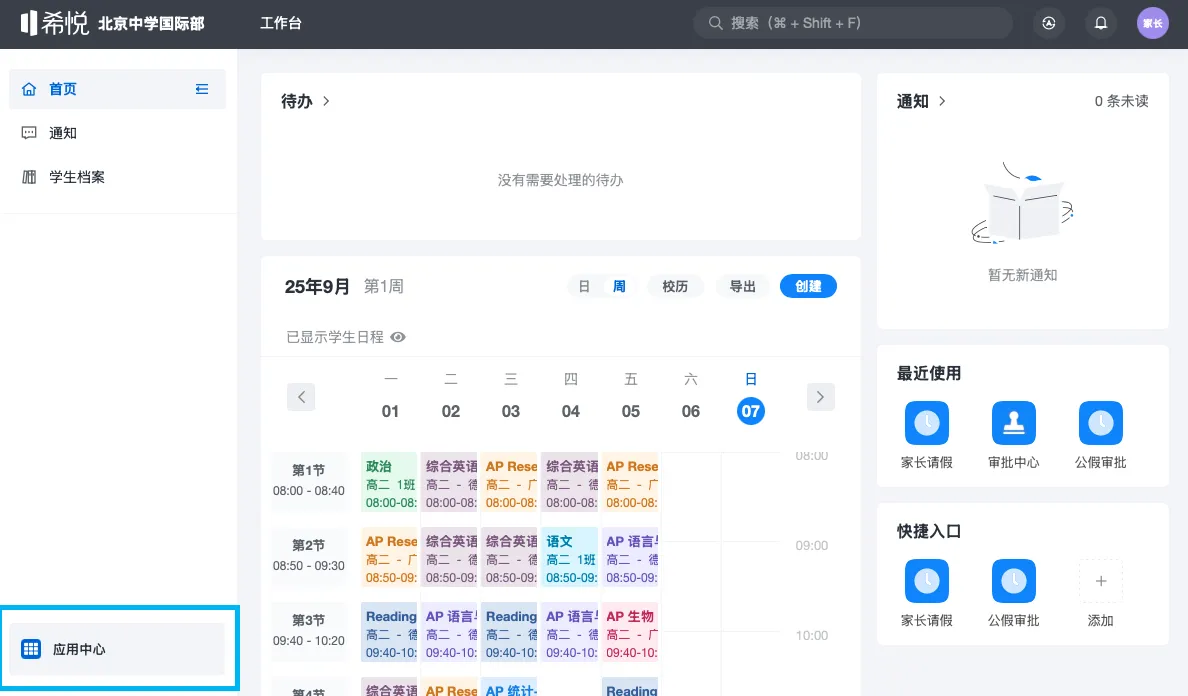This screenshot has width=1188, height=696.
Task: Click the 希悦 logo
Action: click(52, 22)
